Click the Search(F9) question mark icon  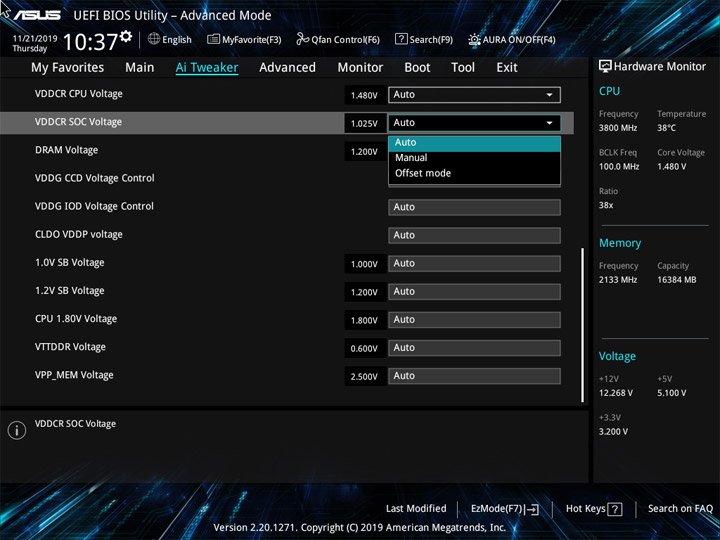[x=401, y=39]
